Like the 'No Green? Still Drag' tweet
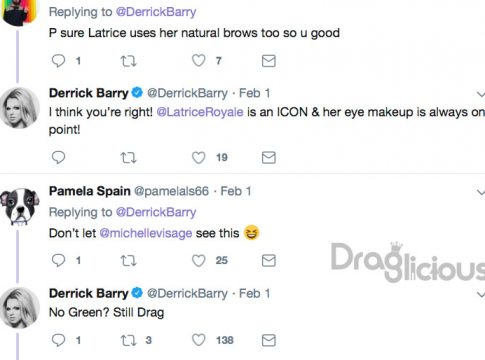 pos(198,340)
